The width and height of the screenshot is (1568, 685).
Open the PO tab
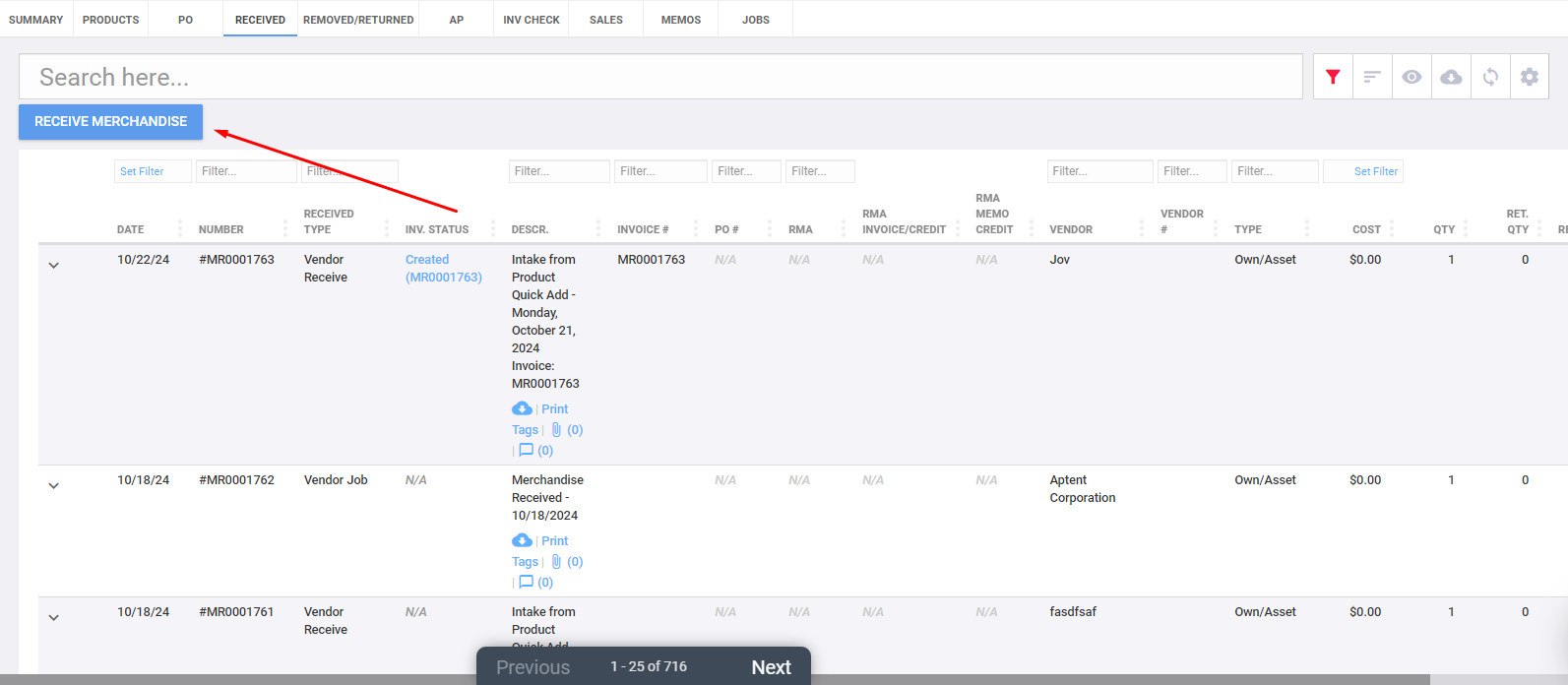coord(185,20)
